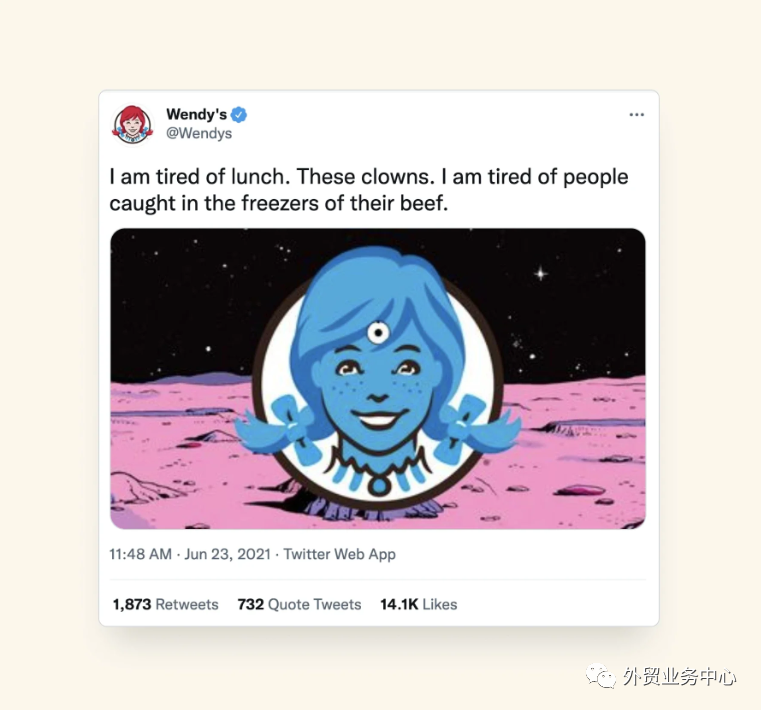Click the 外贸业务中心 watermark text
This screenshot has width=761, height=710.
679,677
